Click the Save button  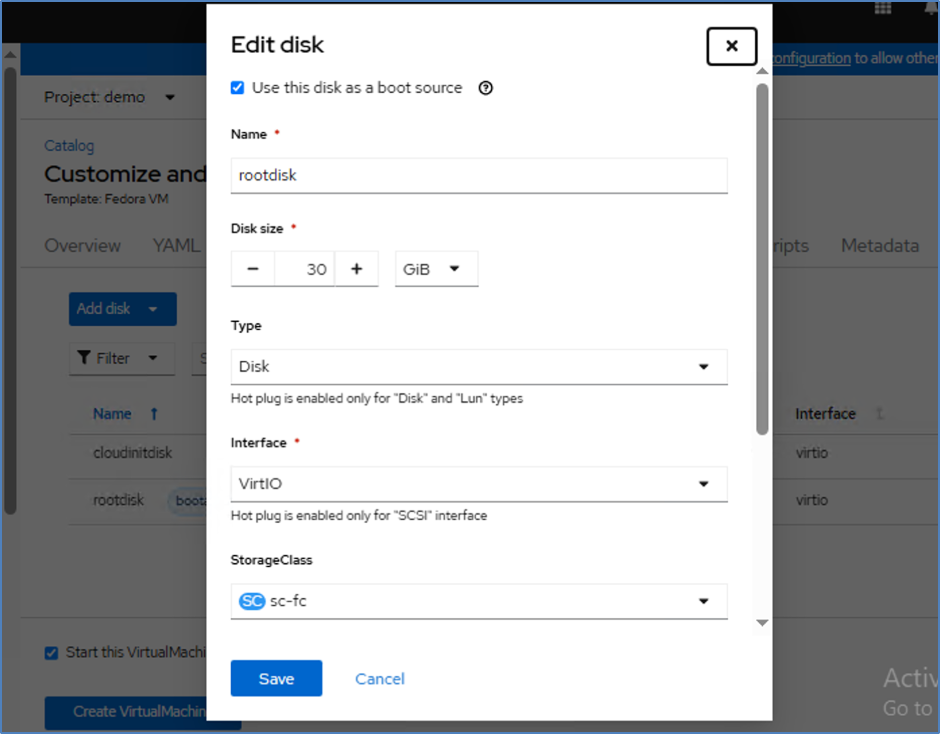coord(276,678)
